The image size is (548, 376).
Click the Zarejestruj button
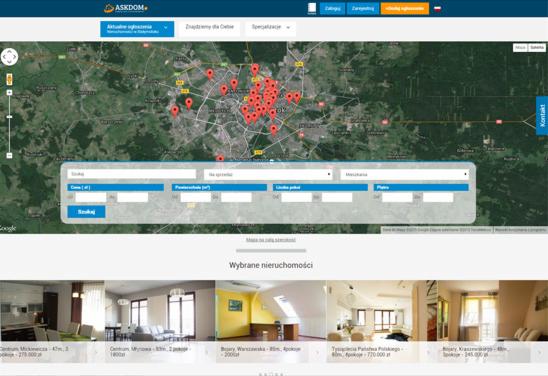click(x=363, y=8)
